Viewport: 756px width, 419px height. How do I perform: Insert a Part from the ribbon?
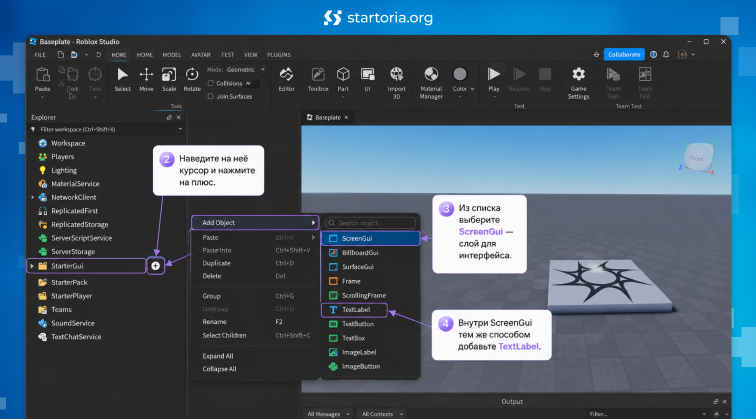coord(343,81)
